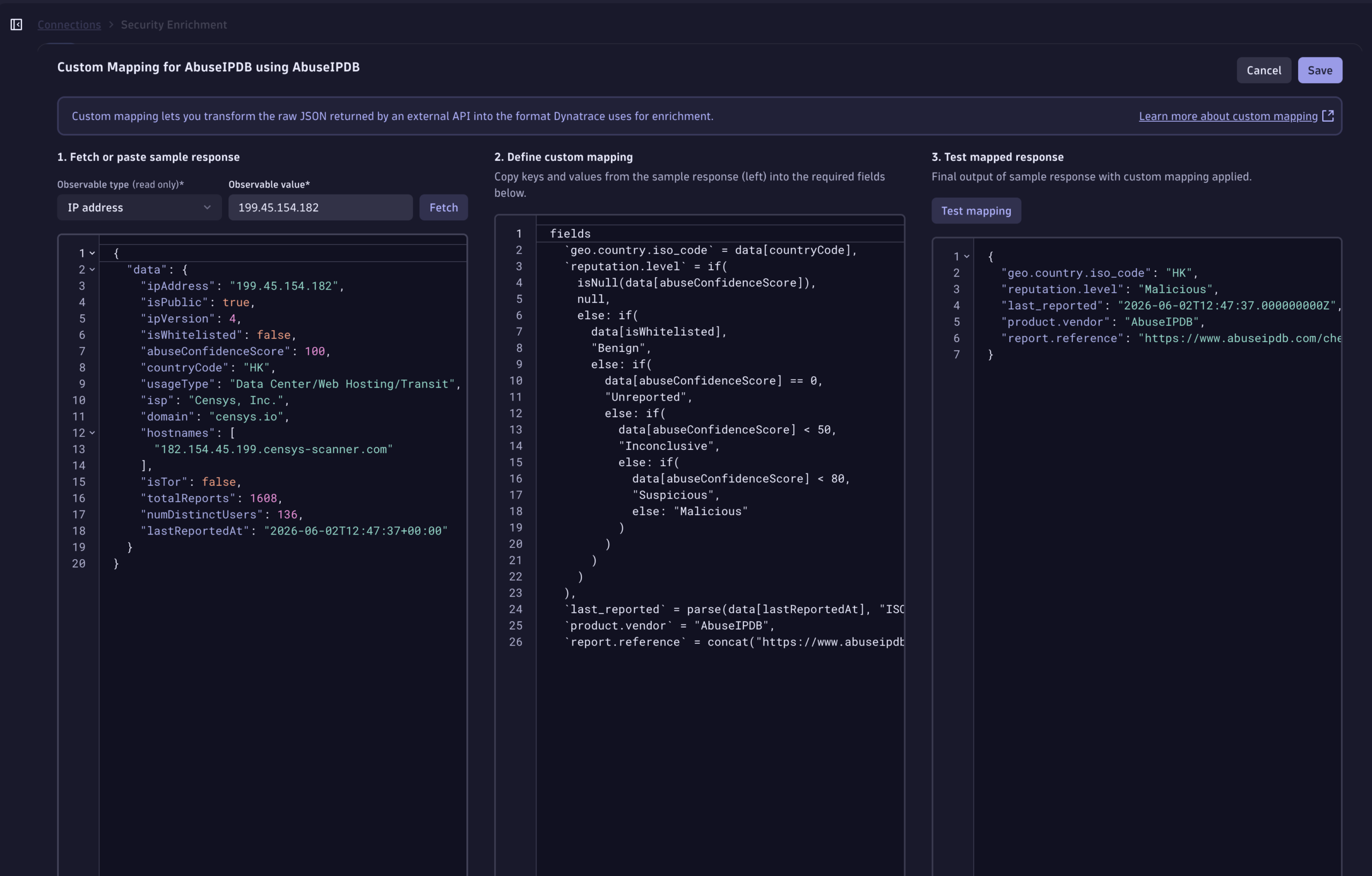Open the Observable type IP address dropdown
Image resolution: width=1372 pixels, height=876 pixels.
(139, 207)
